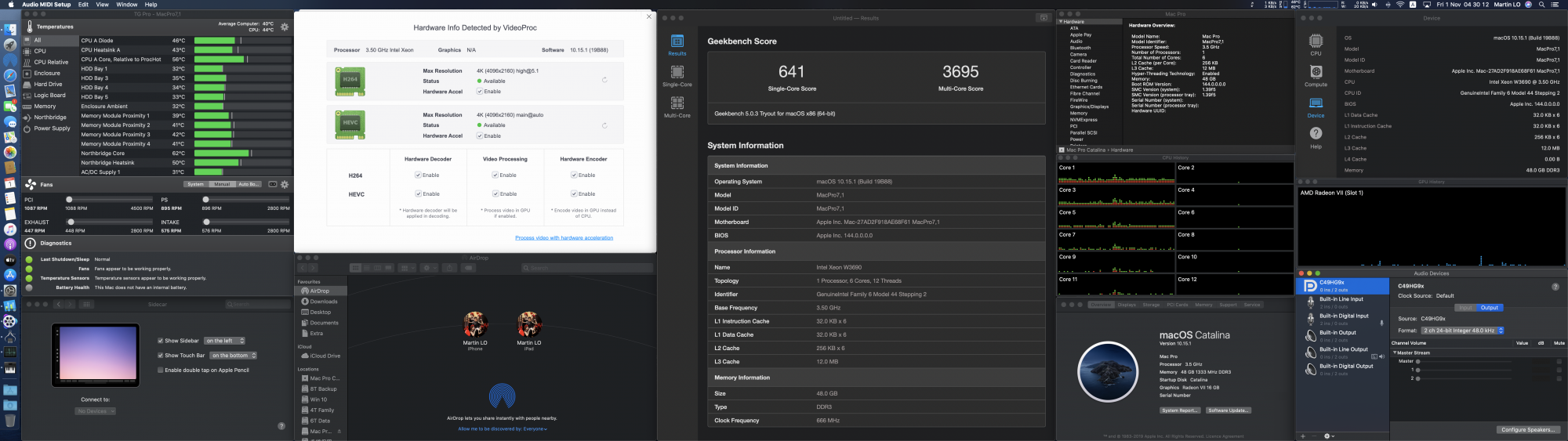Open 'Process video with hardware acceleration' link
The height and width of the screenshot is (441, 1568).
(x=564, y=237)
